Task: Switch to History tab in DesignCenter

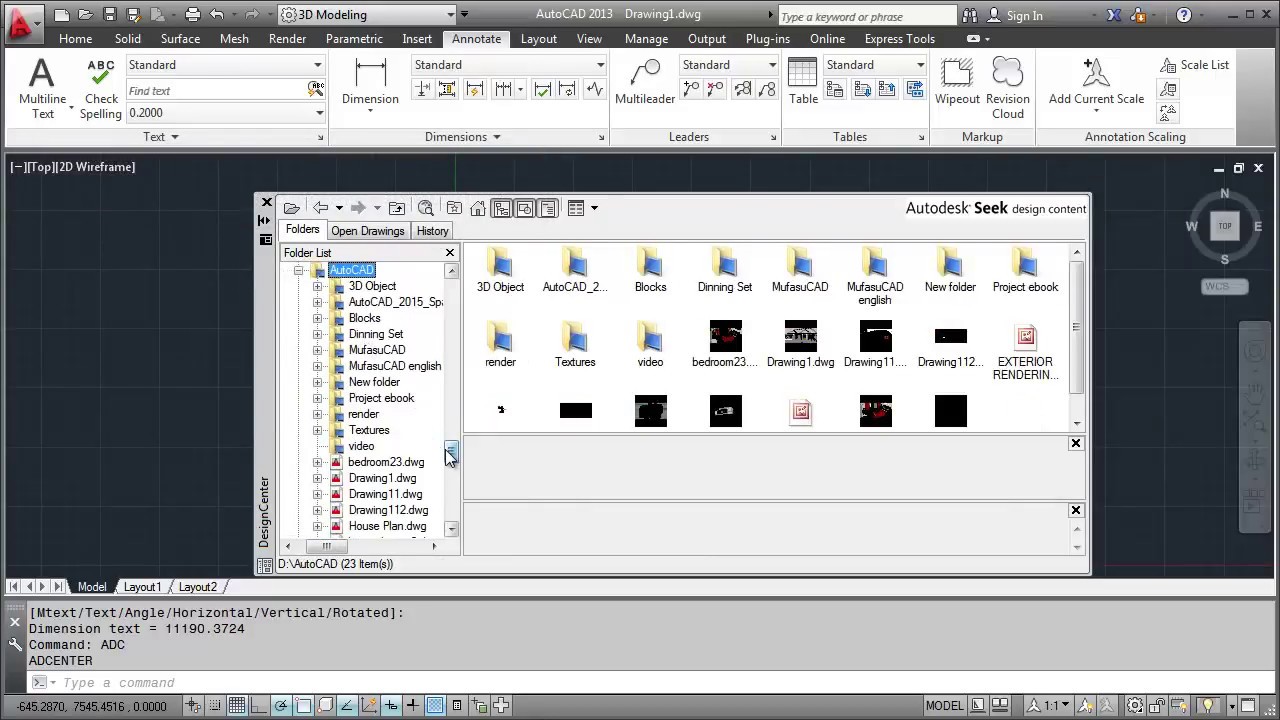Action: pos(432,231)
